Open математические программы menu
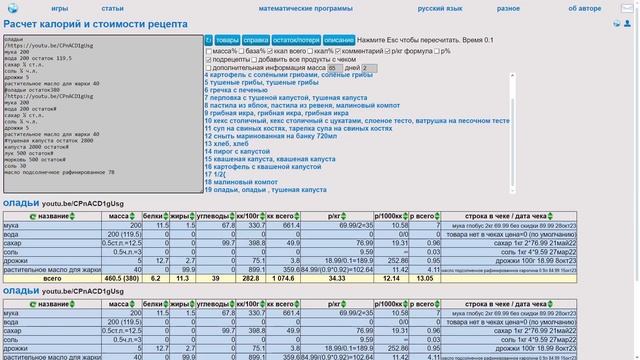This screenshot has height=360, width=640. pos(305,9)
